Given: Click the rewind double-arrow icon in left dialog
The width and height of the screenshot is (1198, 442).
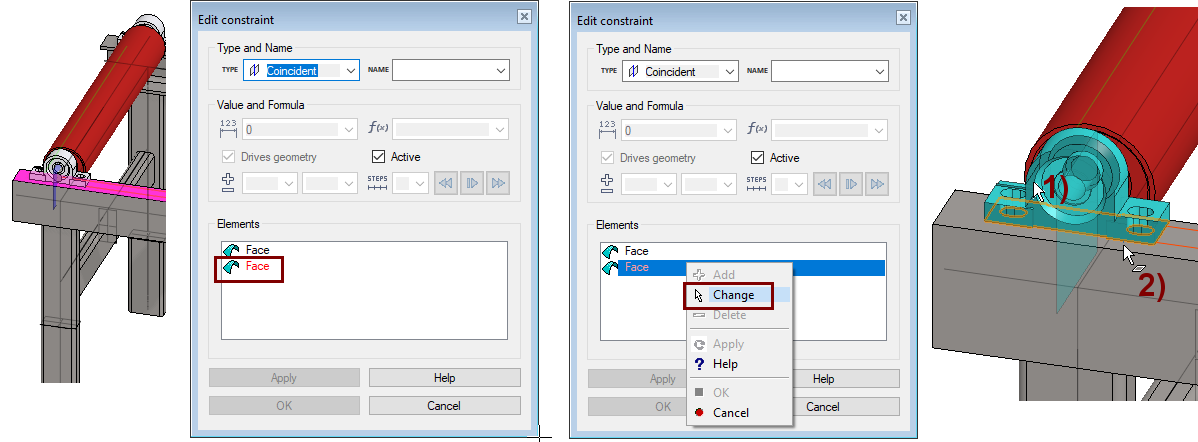Looking at the screenshot, I should (445, 183).
